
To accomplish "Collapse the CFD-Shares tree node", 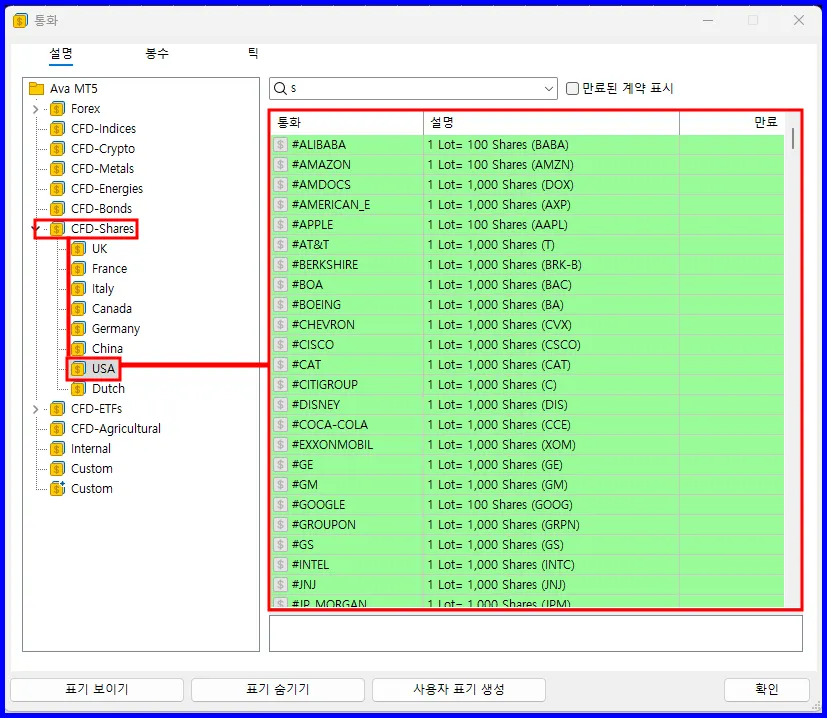I will tap(36, 229).
